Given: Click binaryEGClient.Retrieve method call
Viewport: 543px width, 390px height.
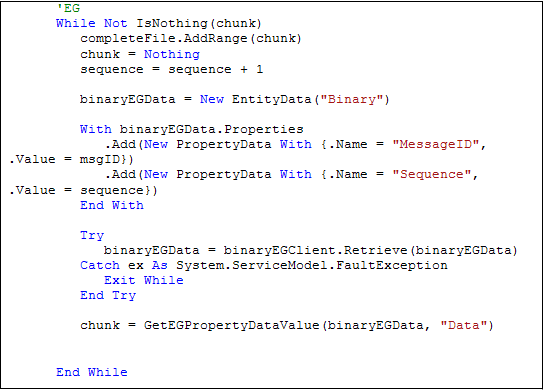Looking at the screenshot, I should pos(315,250).
